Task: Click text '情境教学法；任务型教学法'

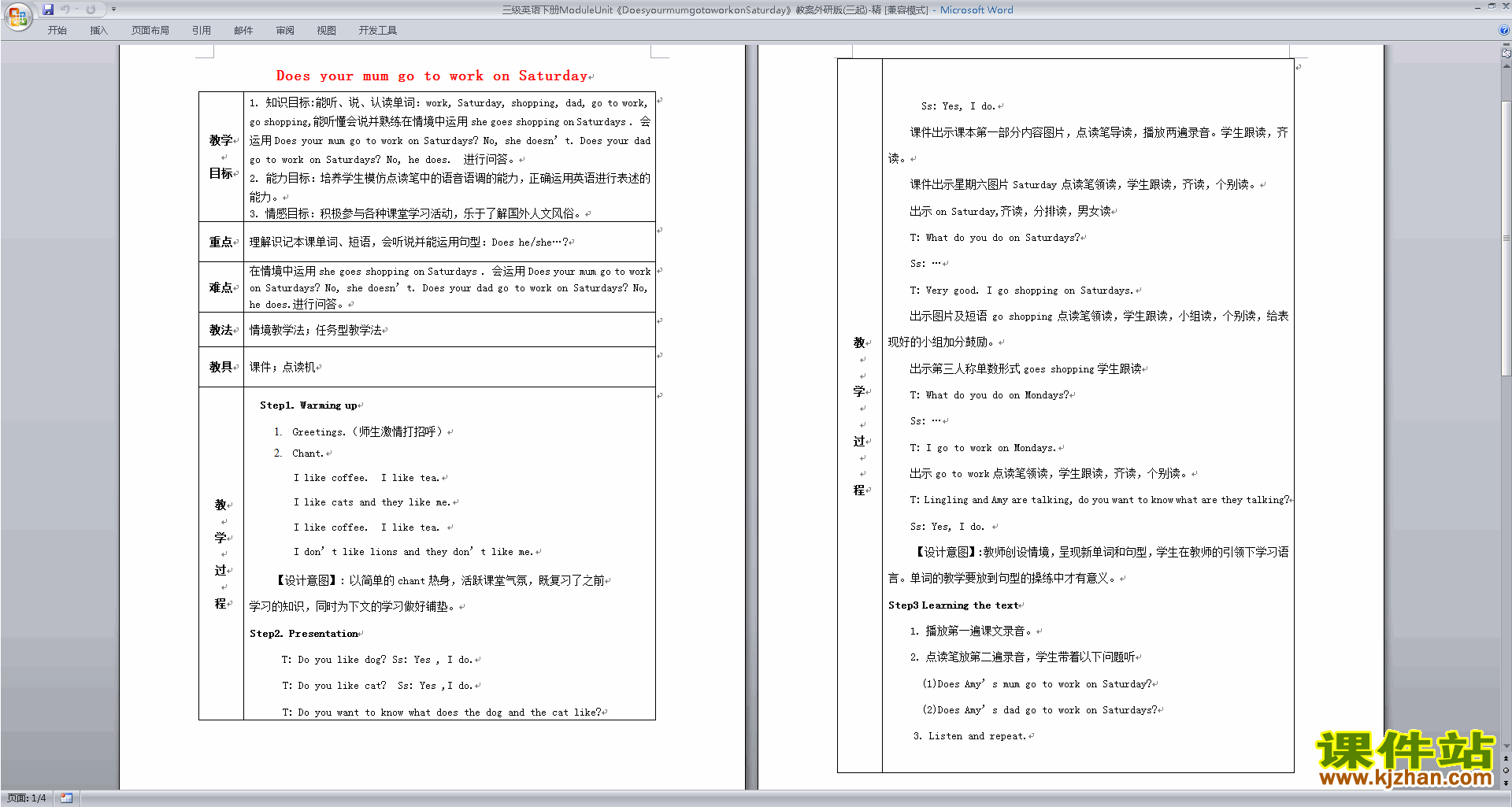Action: coord(315,330)
